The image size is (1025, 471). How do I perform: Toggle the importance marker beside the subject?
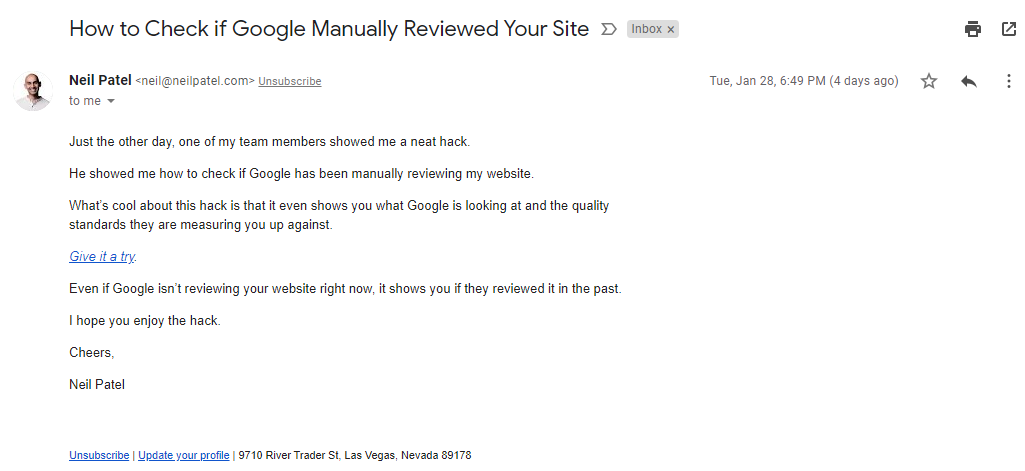click(608, 30)
